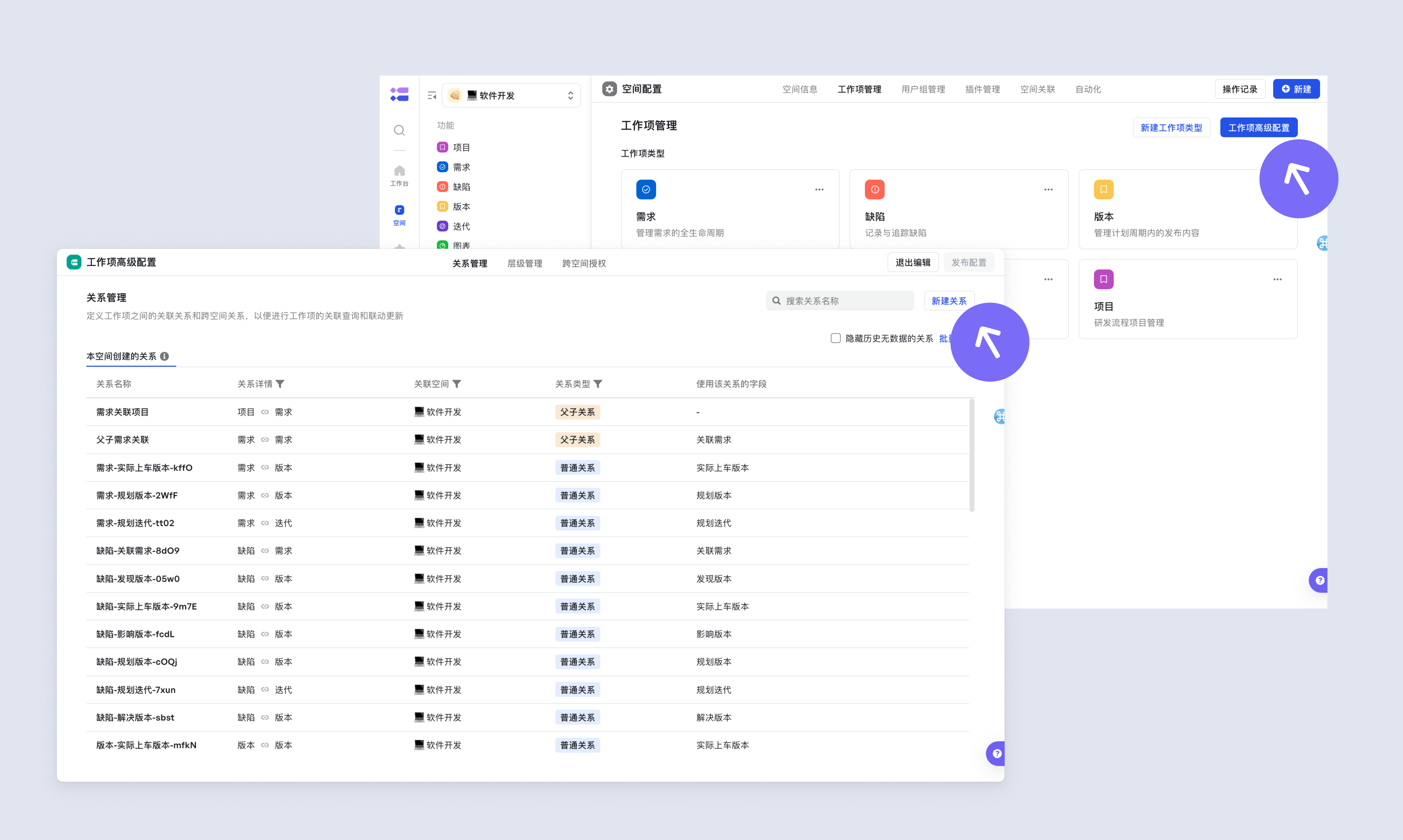The image size is (1403, 840).
Task: Click the 缺陷 icon in the 功能 list
Action: (443, 187)
